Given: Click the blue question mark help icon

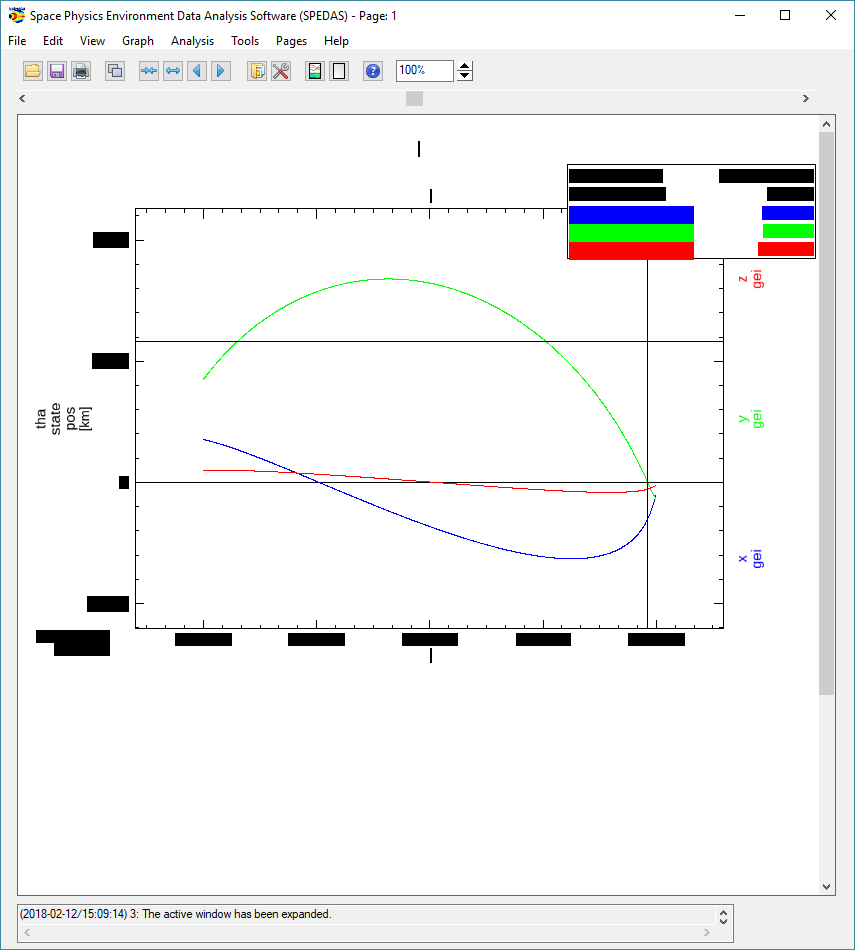Looking at the screenshot, I should pyautogui.click(x=373, y=71).
